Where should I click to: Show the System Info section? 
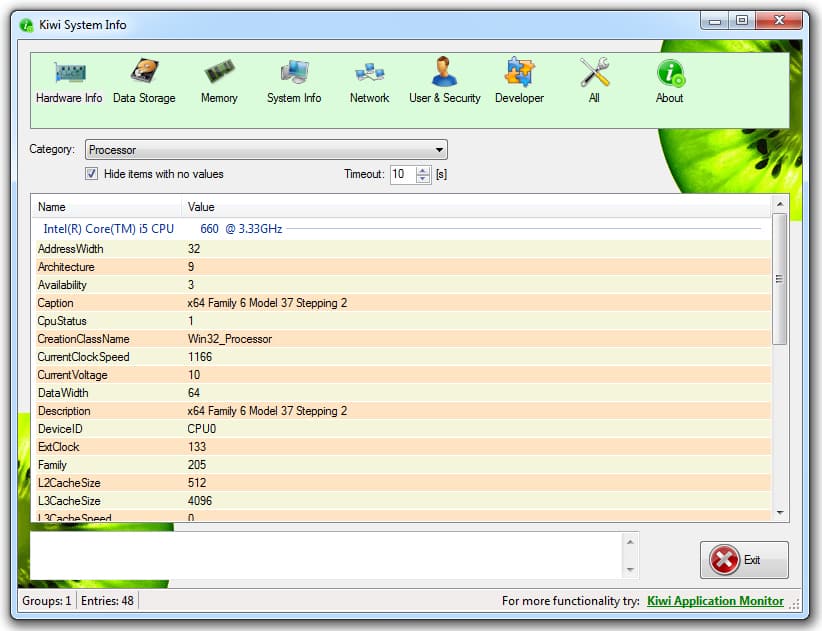click(294, 81)
